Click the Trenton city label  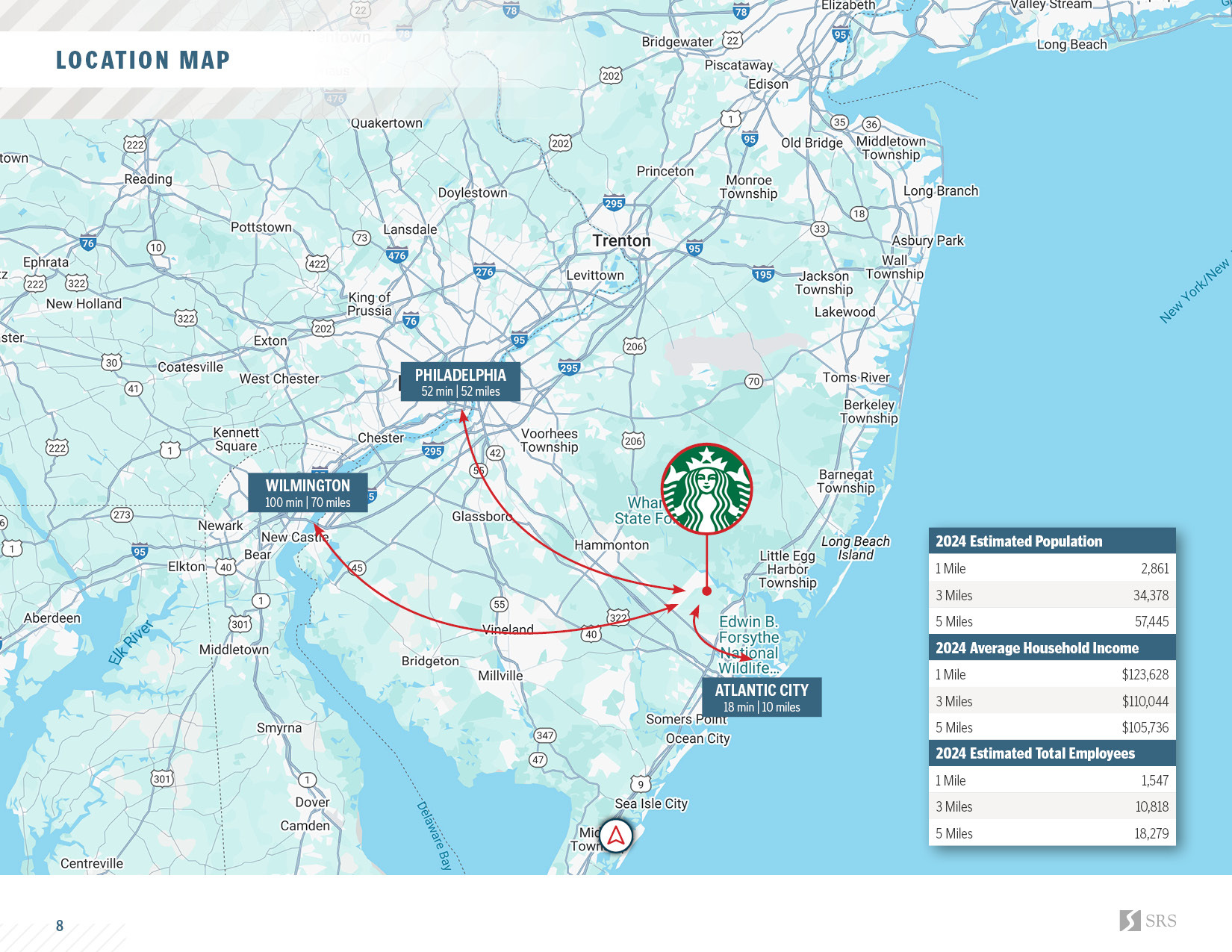click(621, 240)
